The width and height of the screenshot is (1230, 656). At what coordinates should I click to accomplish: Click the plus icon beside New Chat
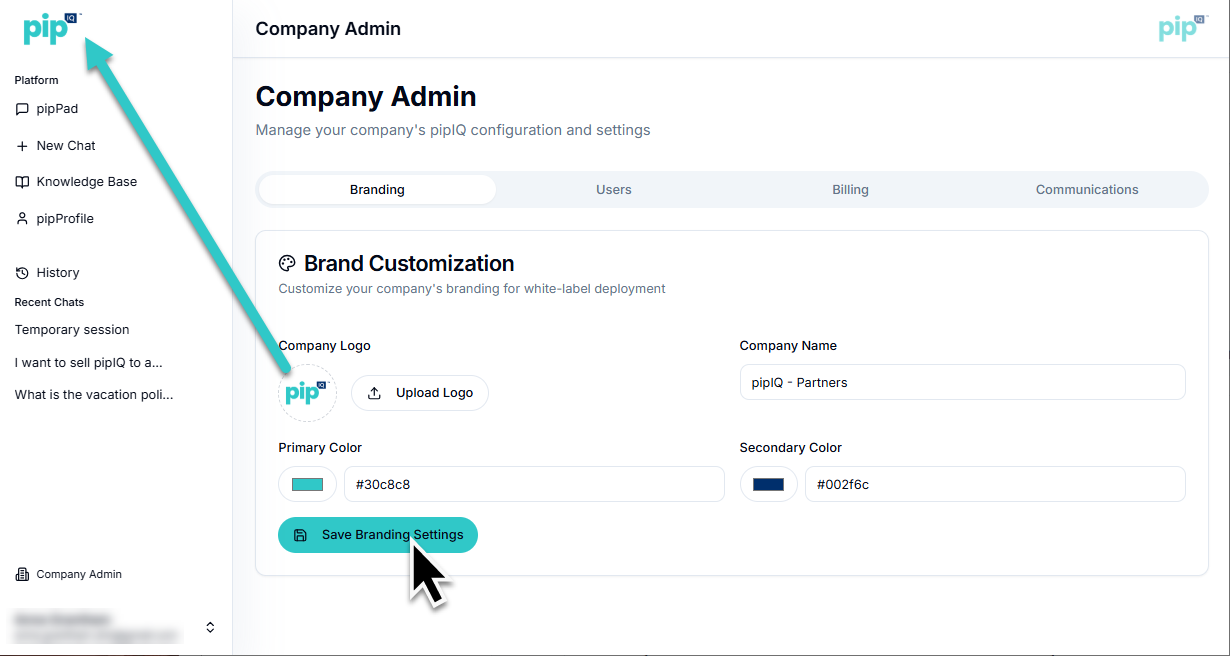click(22, 146)
